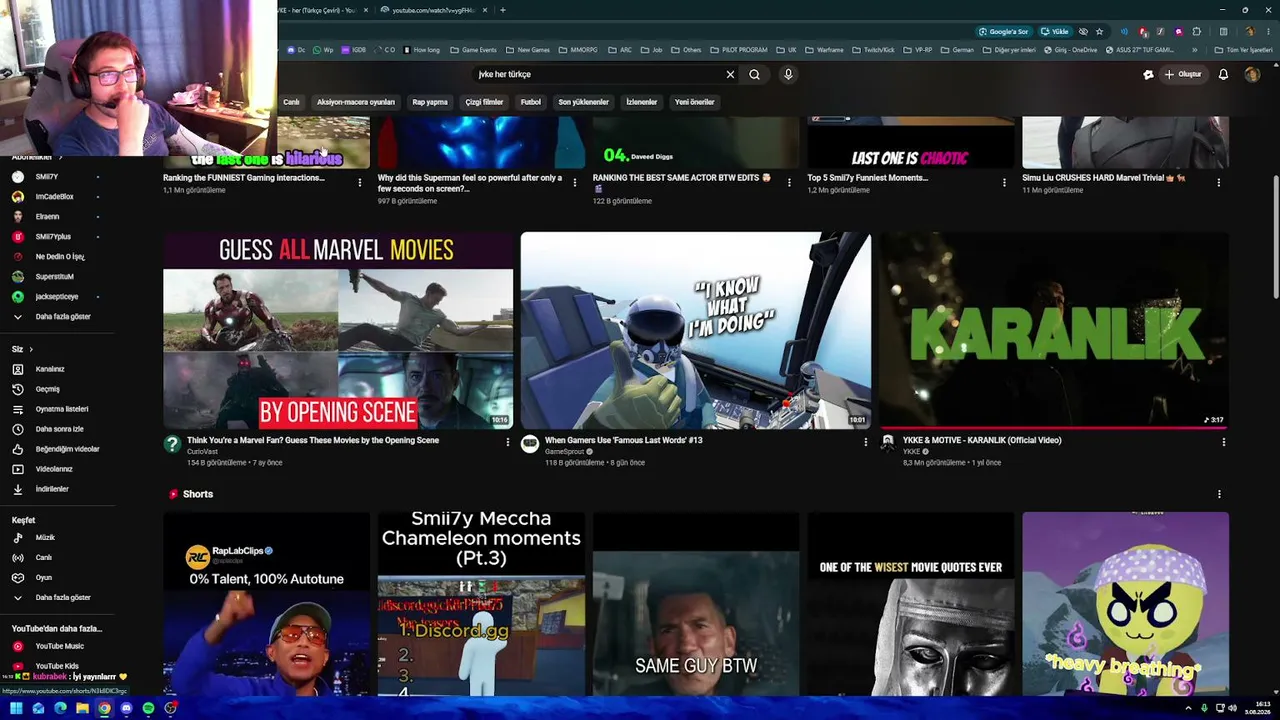
Task: Open options menu for Famous Last Words video
Action: [866, 442]
